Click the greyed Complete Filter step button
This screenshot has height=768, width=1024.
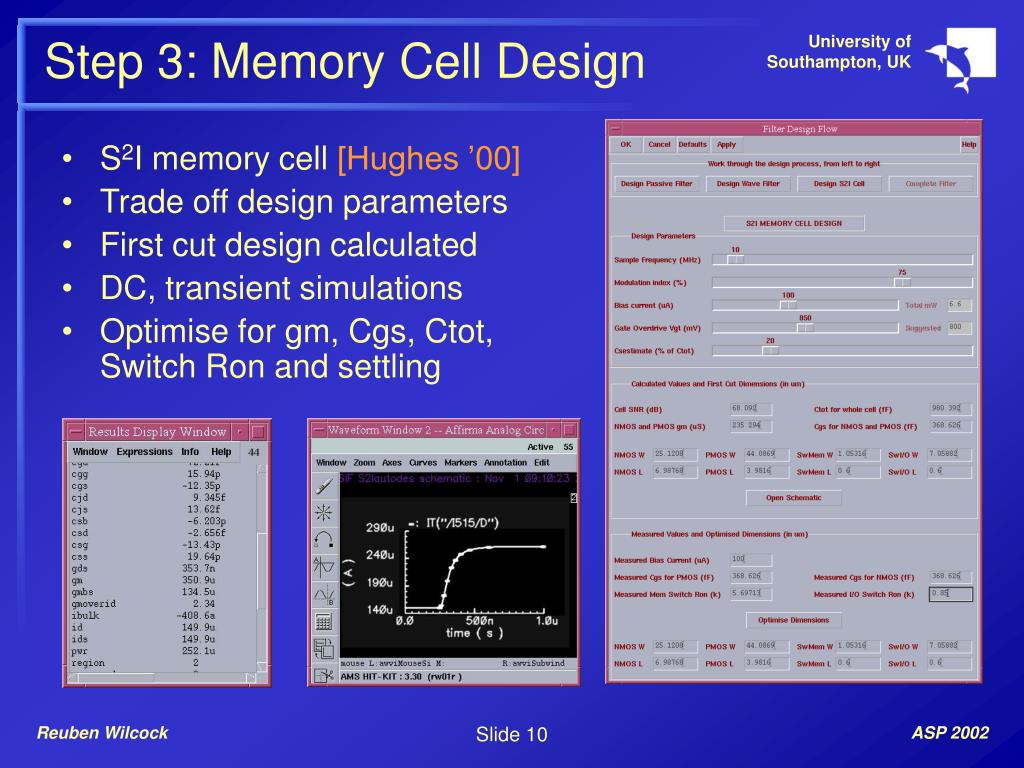[x=931, y=184]
